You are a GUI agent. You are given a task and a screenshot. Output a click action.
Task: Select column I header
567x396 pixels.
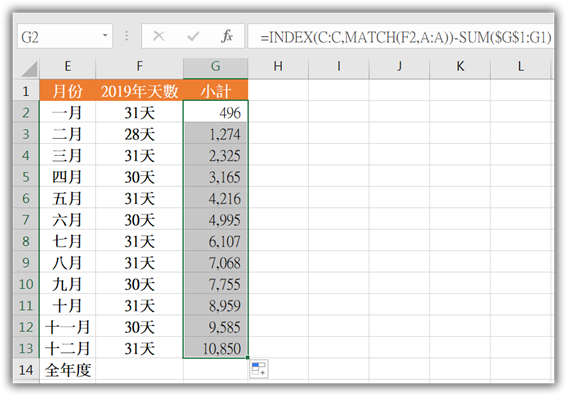click(x=338, y=67)
